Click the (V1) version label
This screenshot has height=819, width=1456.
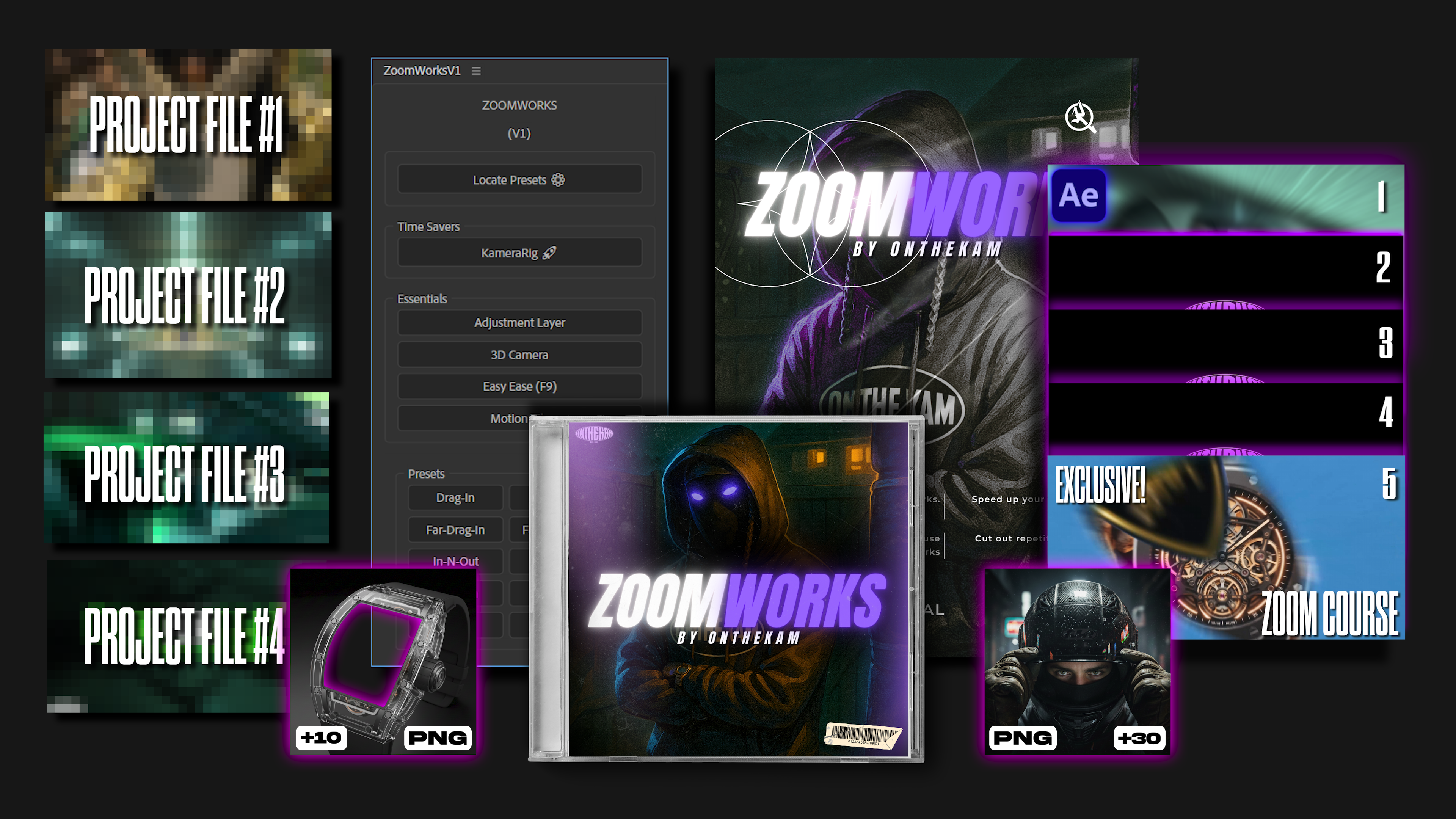pos(519,133)
